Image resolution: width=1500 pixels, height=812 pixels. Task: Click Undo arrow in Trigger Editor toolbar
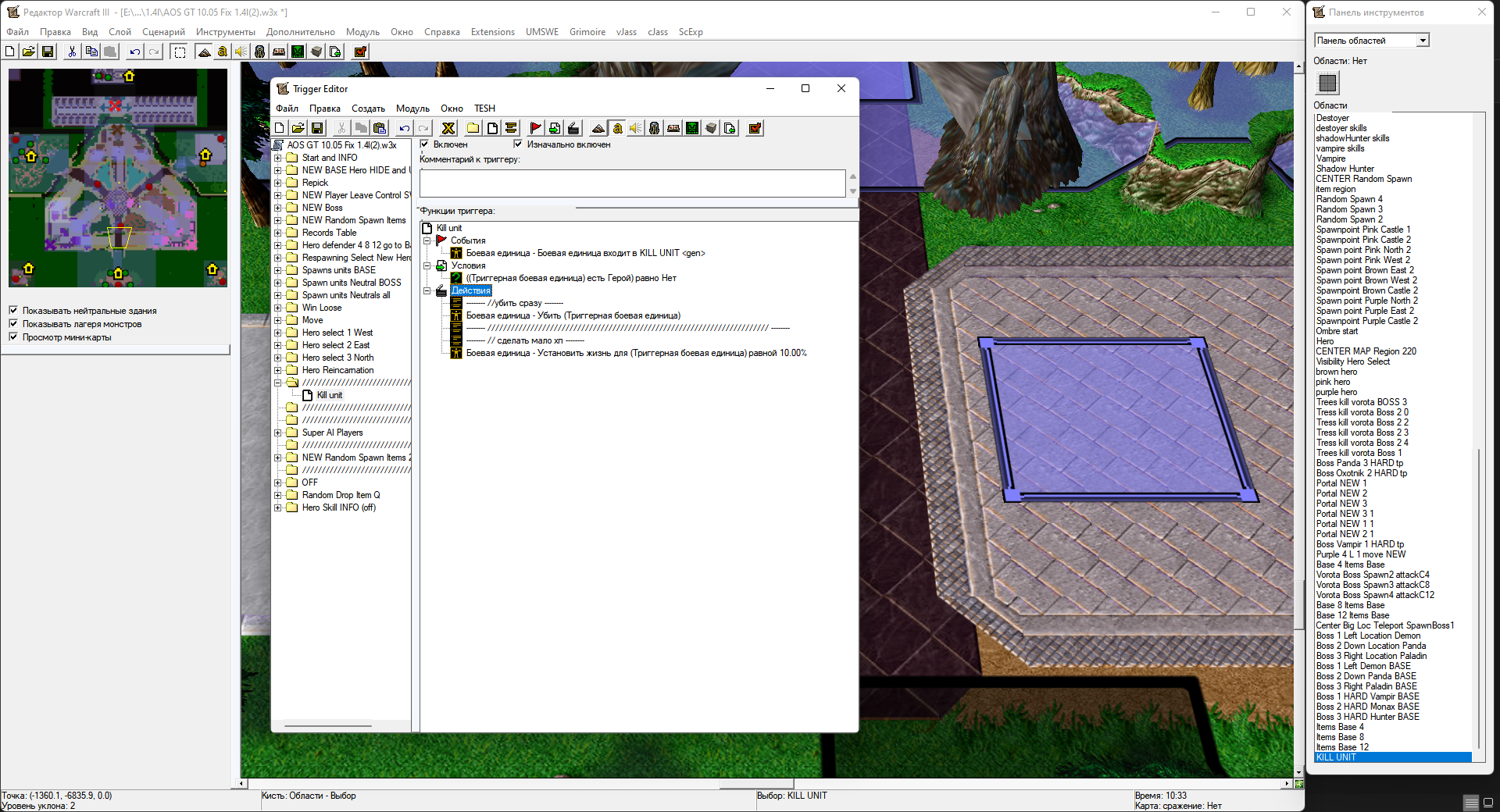pyautogui.click(x=405, y=128)
